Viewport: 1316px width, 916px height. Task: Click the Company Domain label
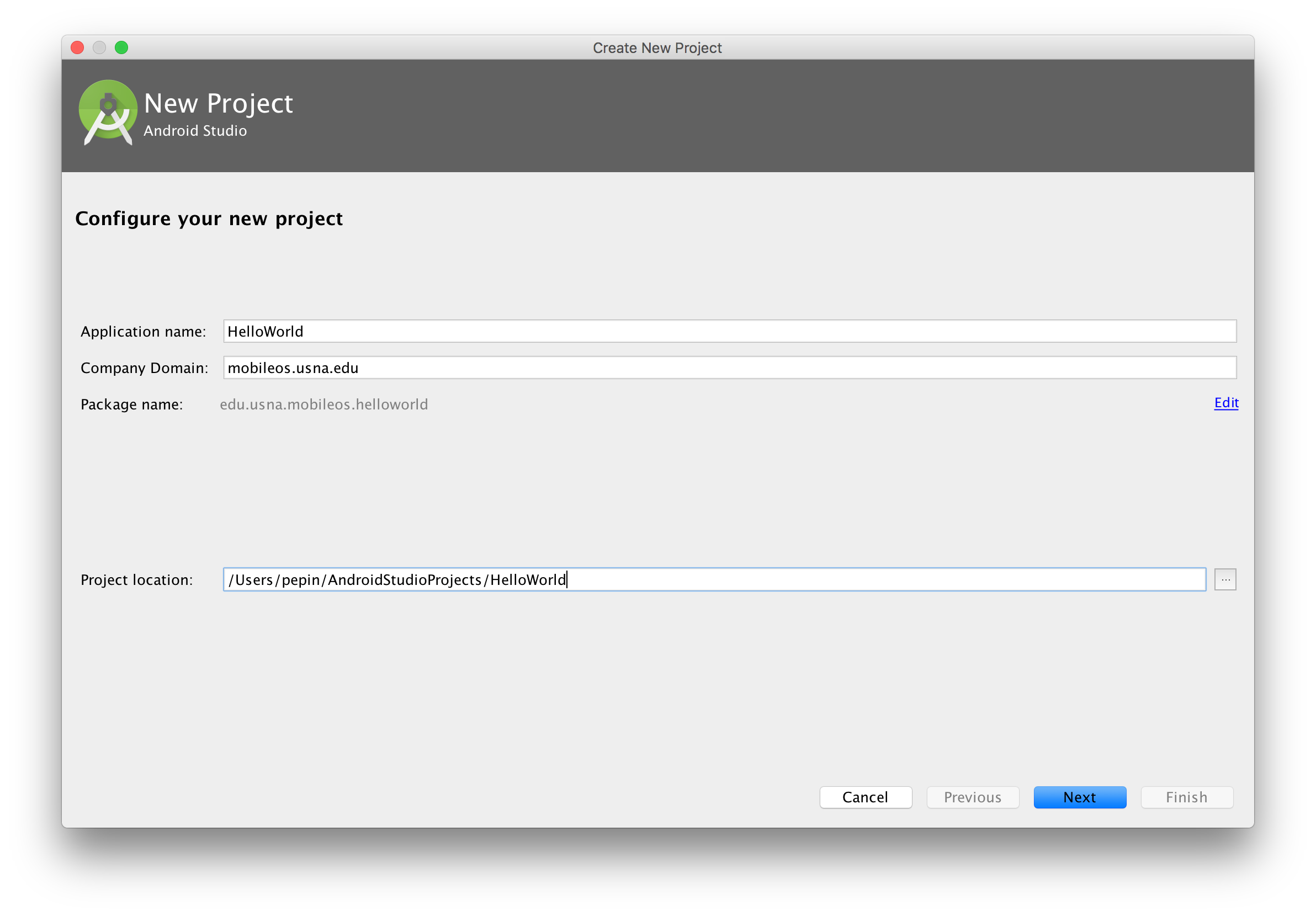pos(145,368)
